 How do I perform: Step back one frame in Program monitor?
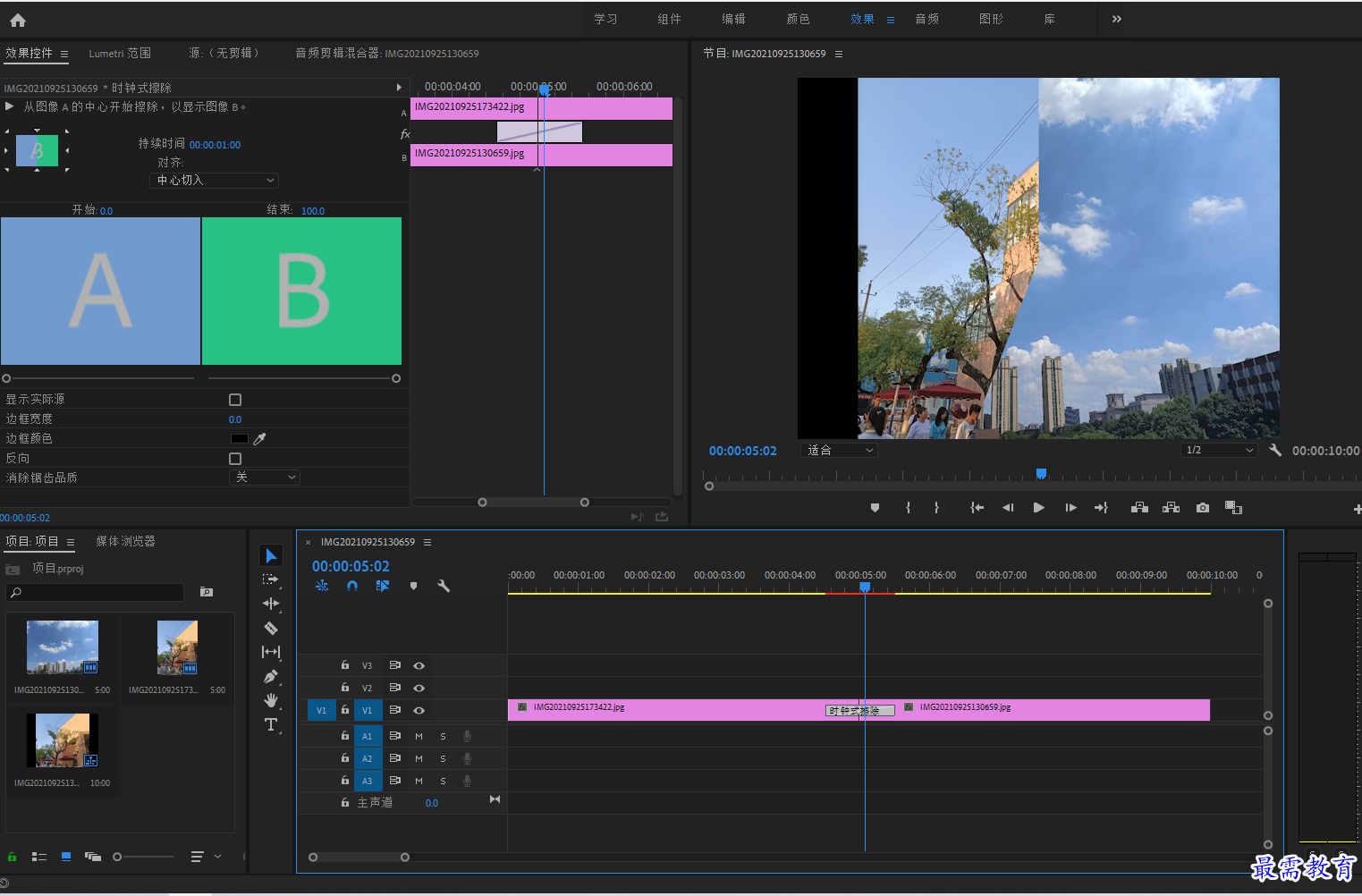click(1008, 508)
